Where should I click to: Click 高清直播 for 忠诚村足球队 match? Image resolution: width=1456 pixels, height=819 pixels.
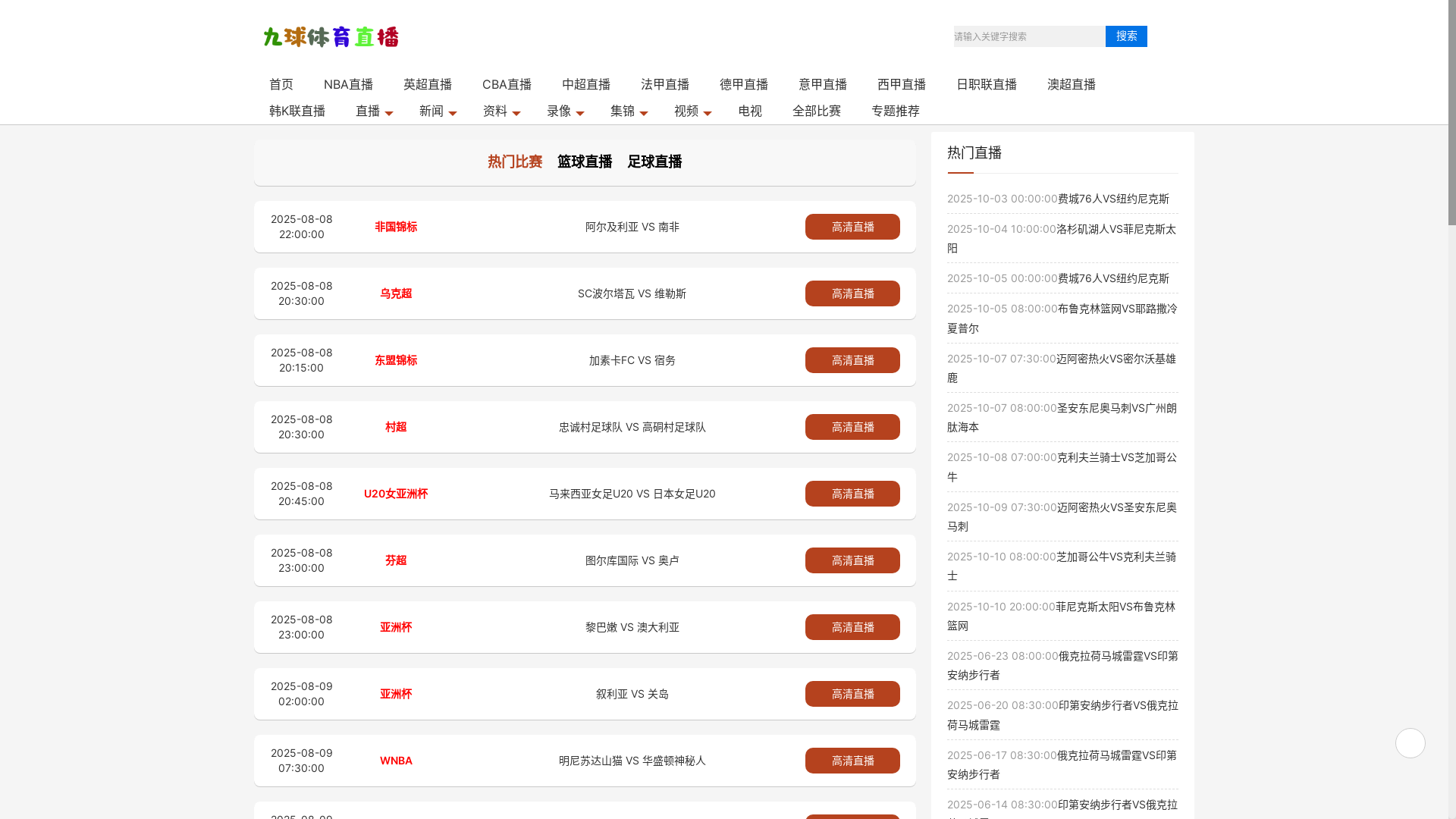(x=852, y=427)
